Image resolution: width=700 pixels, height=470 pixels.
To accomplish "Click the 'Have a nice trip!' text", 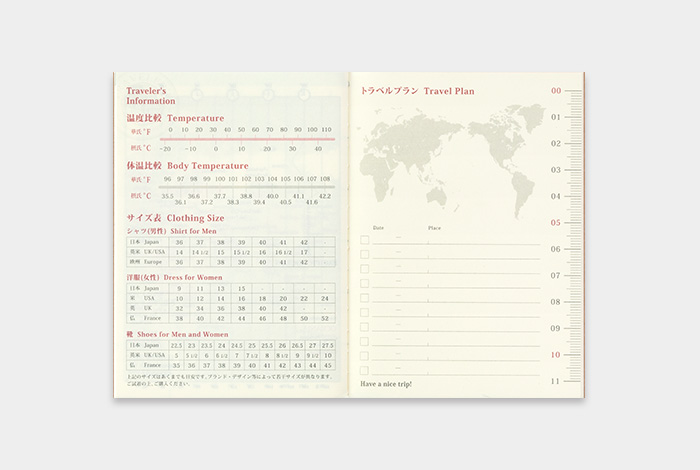I will coord(386,384).
